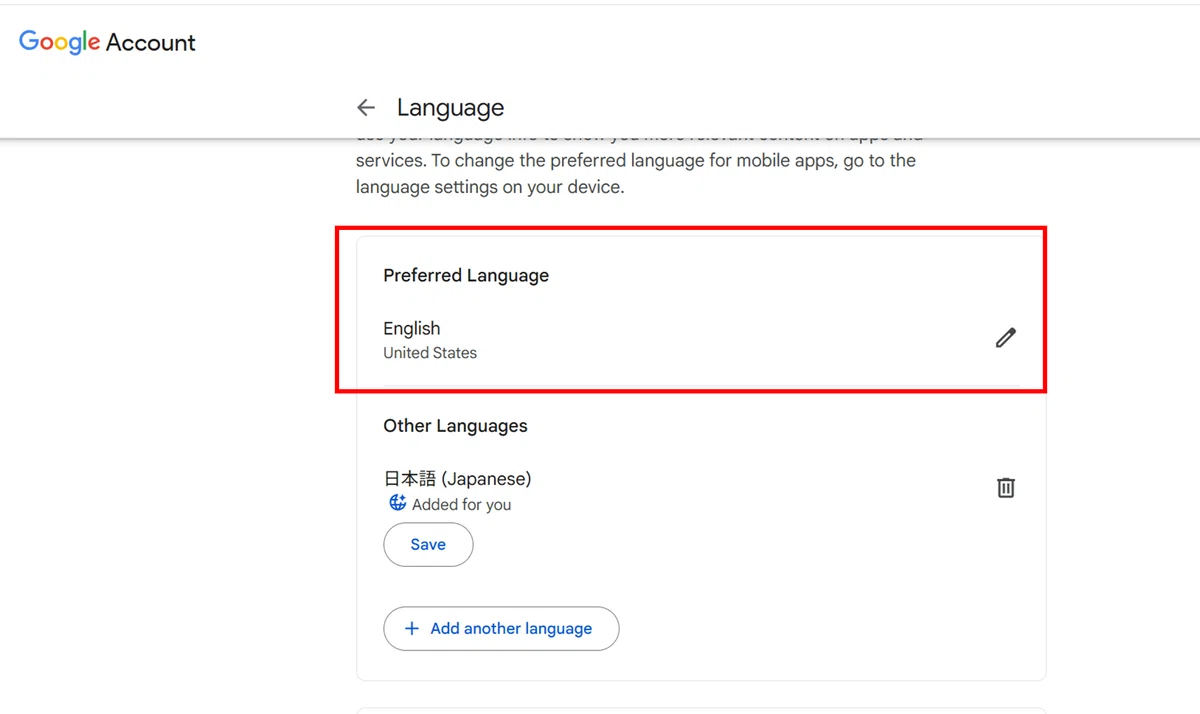Click the preferred language for mobile apps sentence
Image resolution: width=1200 pixels, height=714 pixels.
(x=636, y=161)
